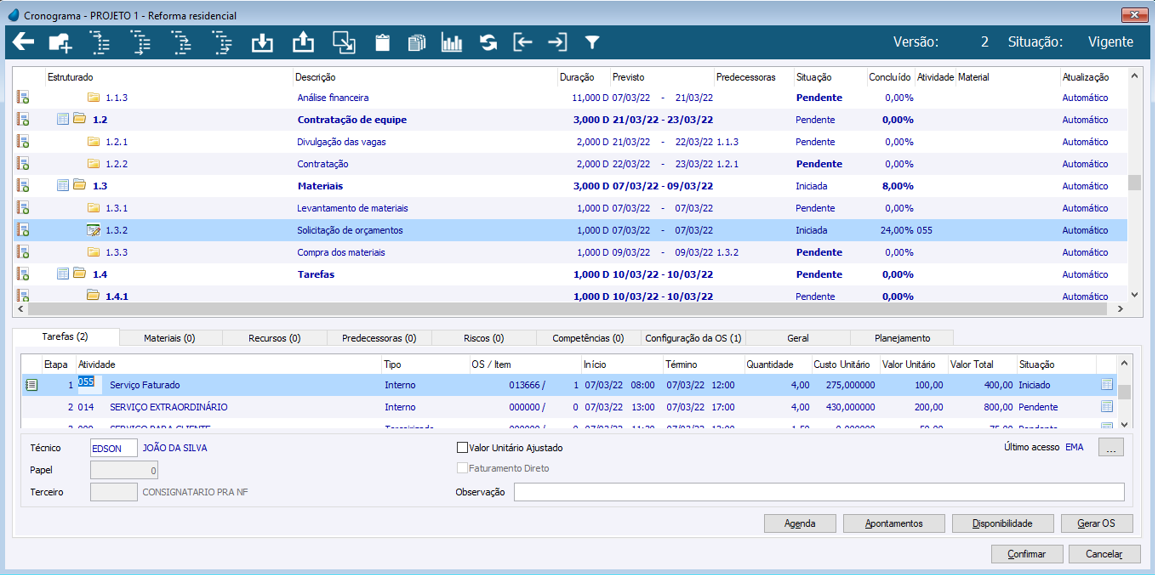The height and width of the screenshot is (575, 1155).
Task: Click the table icon beside item 1.4
Action: click(63, 274)
